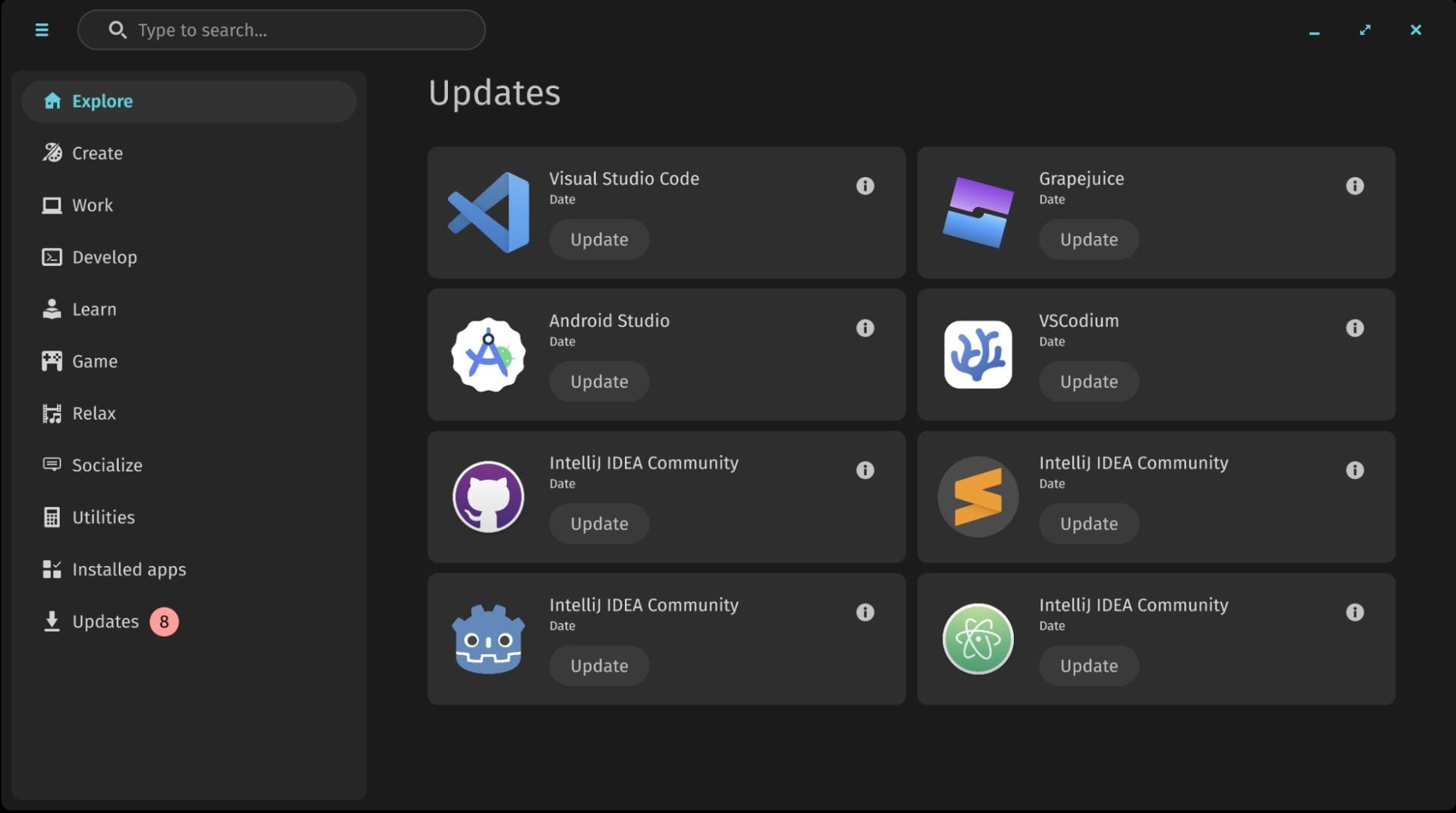Update Grapejuice
Image resolution: width=1456 pixels, height=813 pixels.
point(1088,239)
